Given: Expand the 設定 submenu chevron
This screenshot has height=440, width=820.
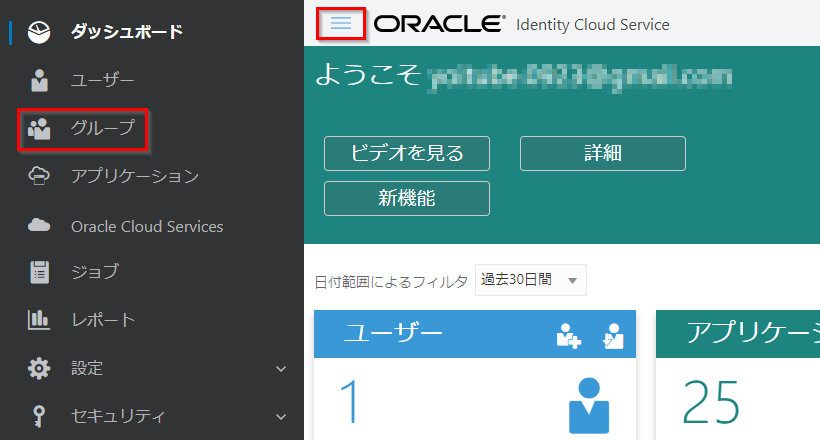Looking at the screenshot, I should 281,369.
